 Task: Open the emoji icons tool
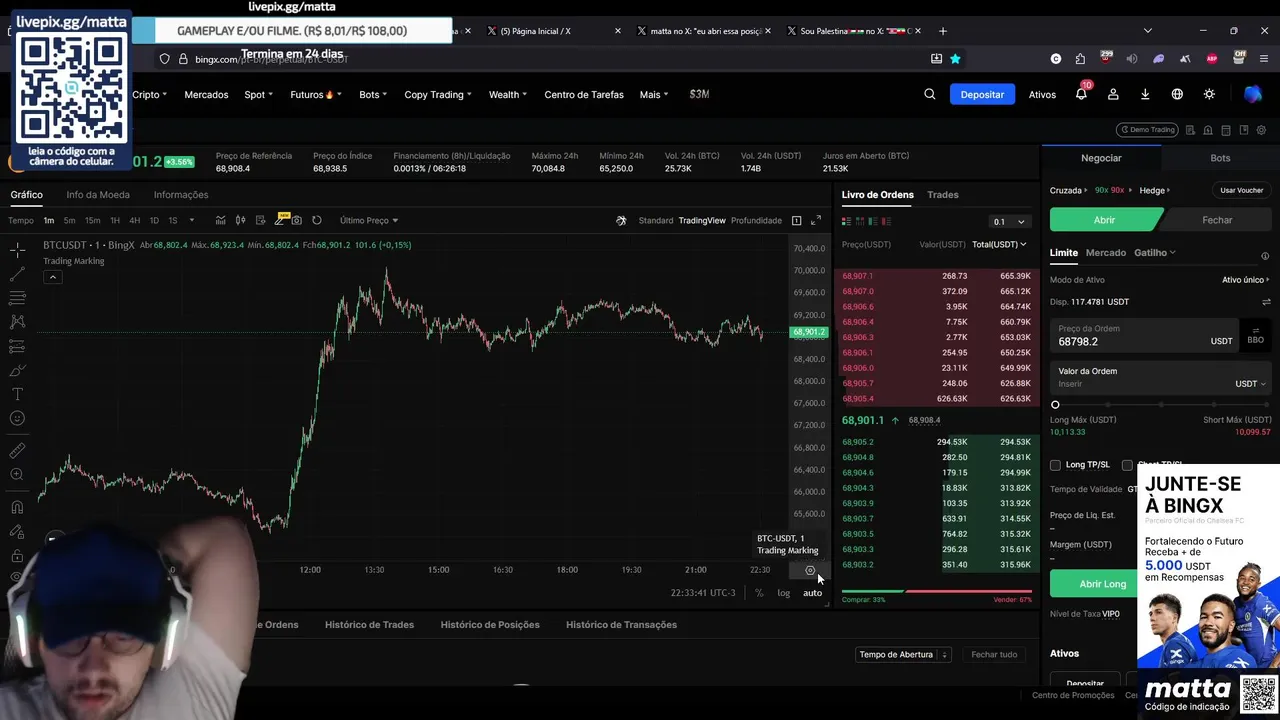(17, 418)
